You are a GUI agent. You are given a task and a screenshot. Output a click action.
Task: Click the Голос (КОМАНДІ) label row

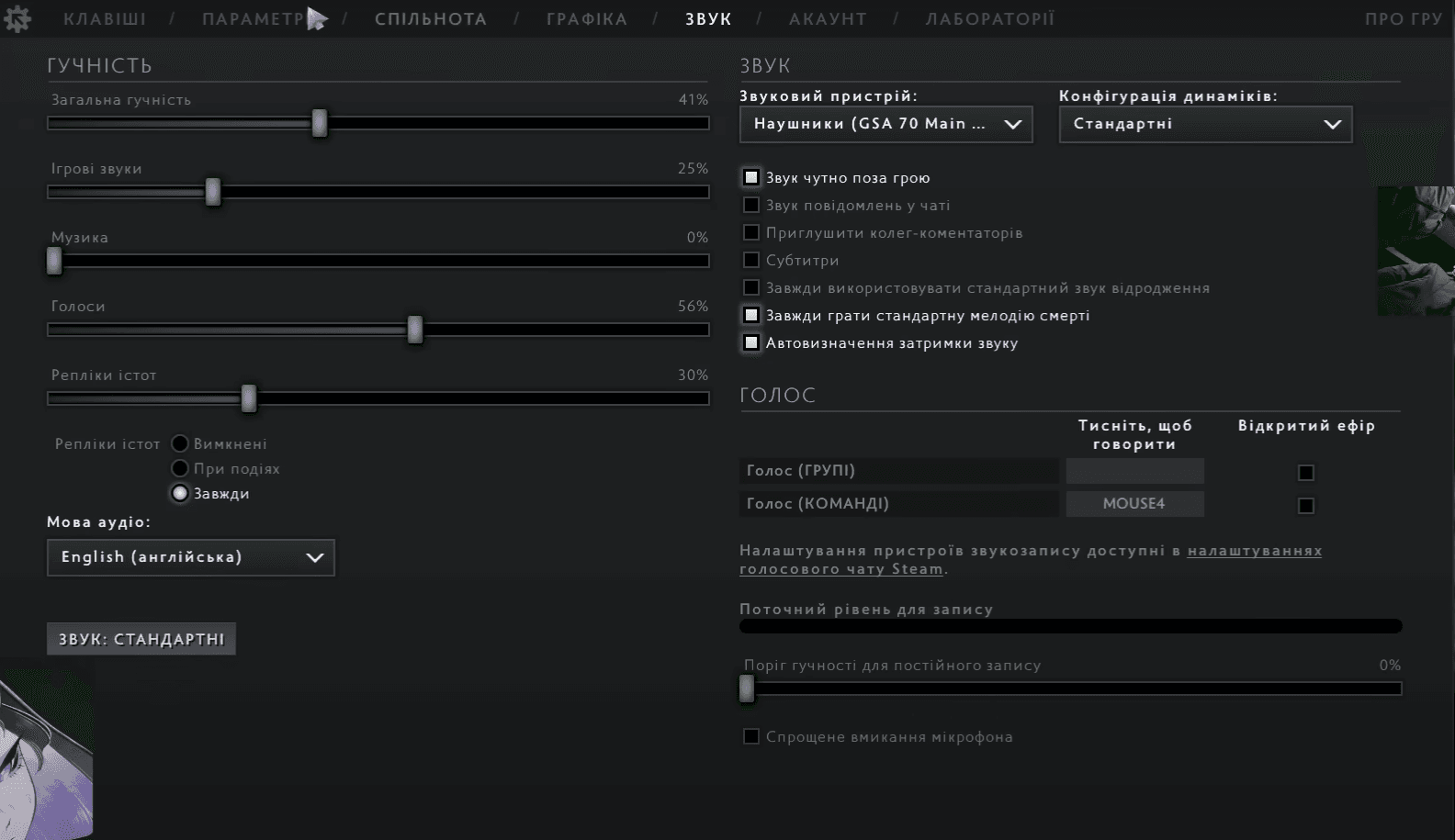click(898, 504)
